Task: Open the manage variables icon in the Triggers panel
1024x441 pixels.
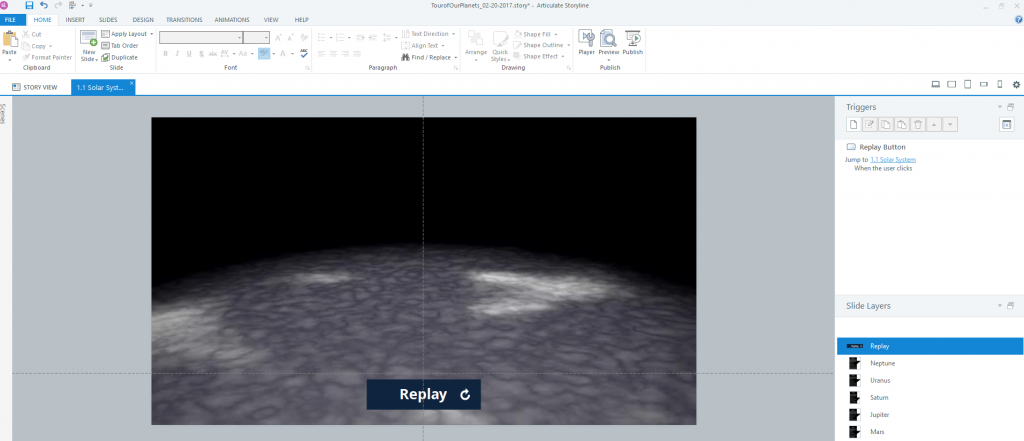Action: click(x=1007, y=124)
